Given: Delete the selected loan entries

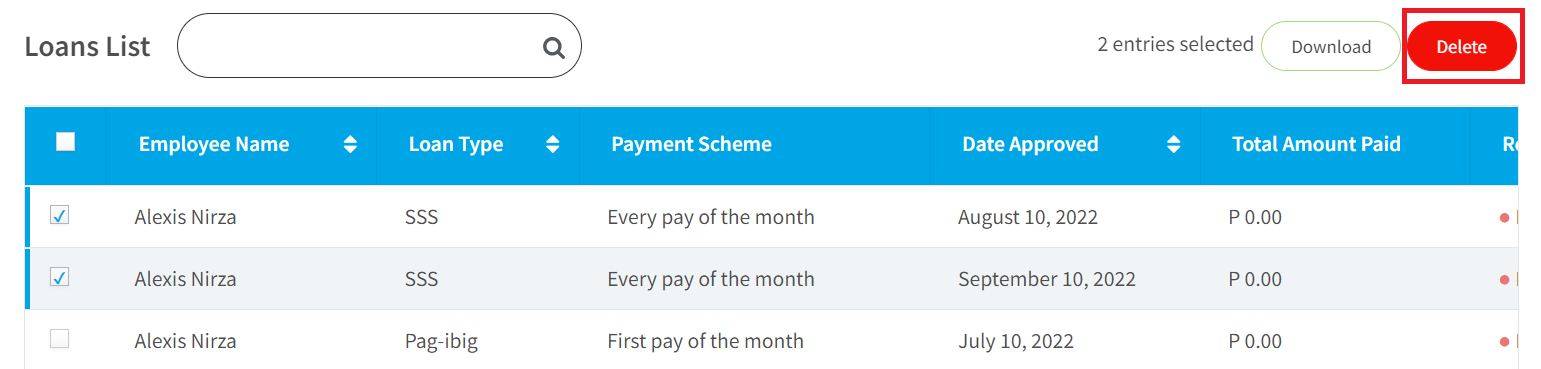Looking at the screenshot, I should [1462, 46].
